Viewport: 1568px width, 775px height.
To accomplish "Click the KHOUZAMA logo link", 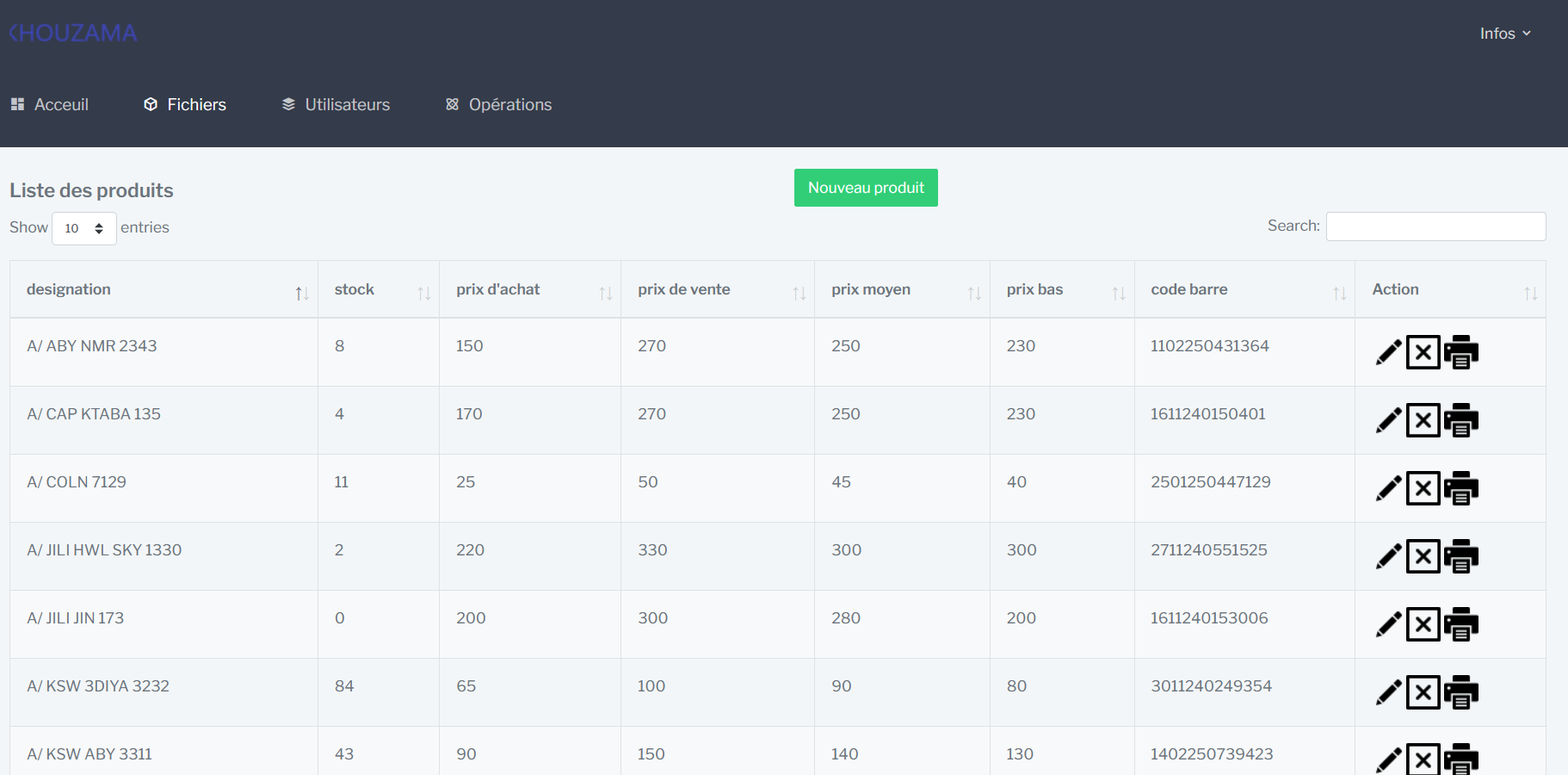I will (x=73, y=33).
